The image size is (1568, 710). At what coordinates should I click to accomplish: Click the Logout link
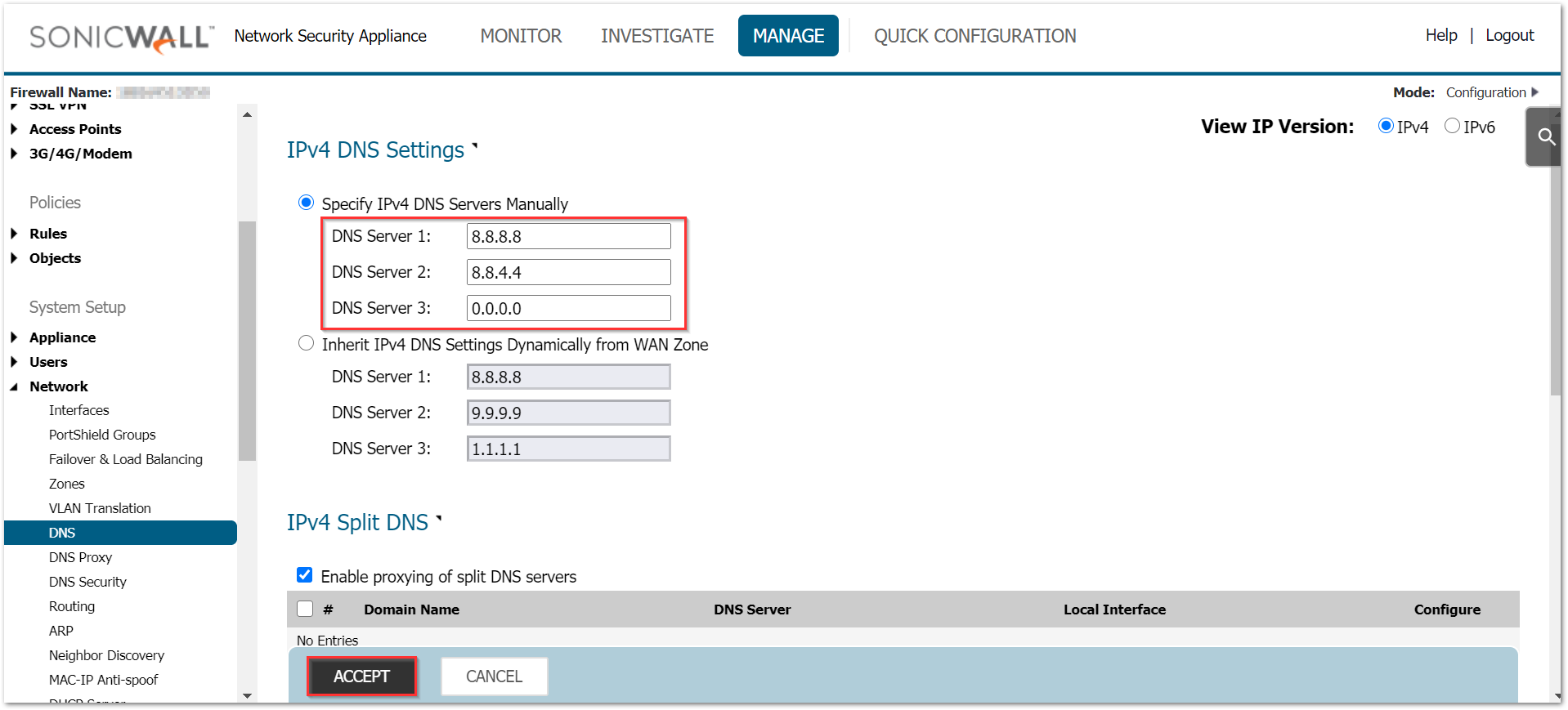tap(1509, 35)
